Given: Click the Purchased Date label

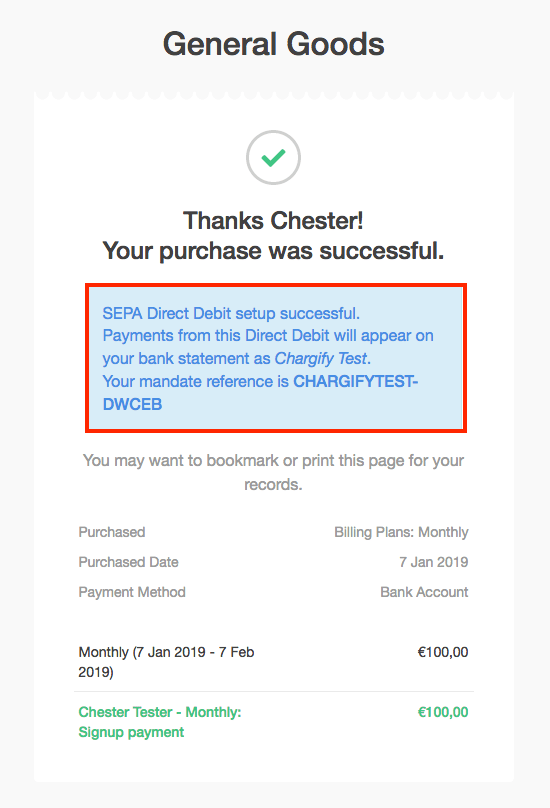Looking at the screenshot, I should click(x=128, y=562).
